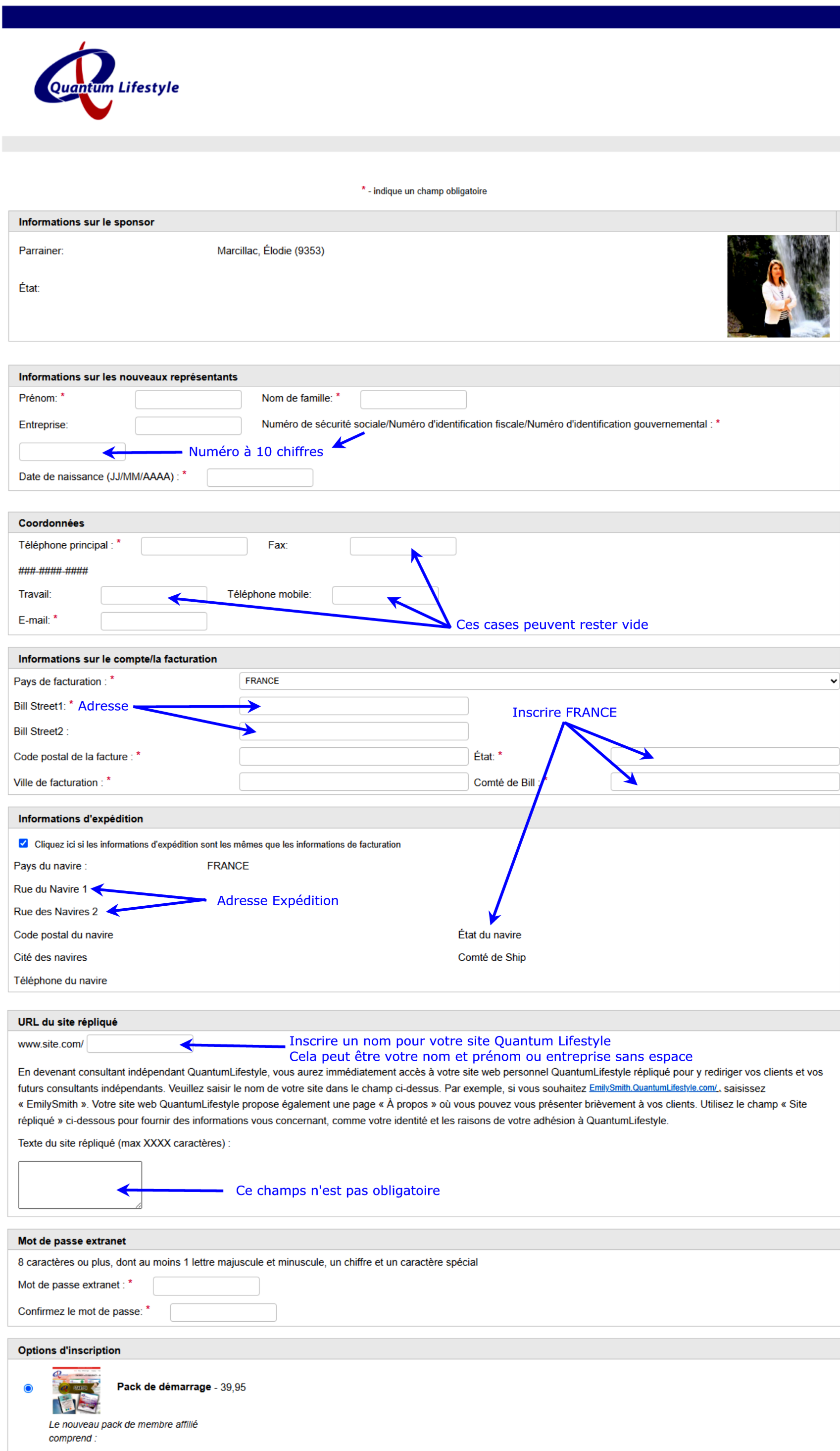Viewport: 840px width, 1451px height.
Task: Click the Quantum Lifestyle logo
Action: click(106, 81)
